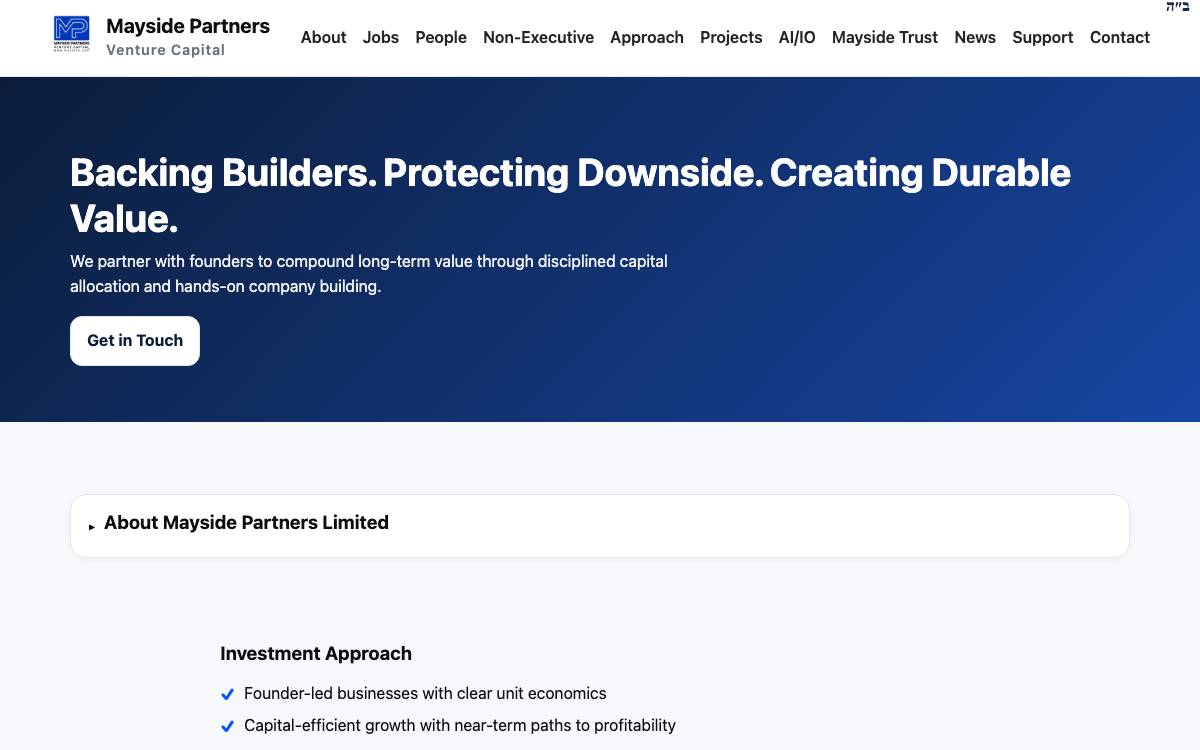Click the Mayside Partners site title
Image resolution: width=1200 pixels, height=750 pixels.
188,26
